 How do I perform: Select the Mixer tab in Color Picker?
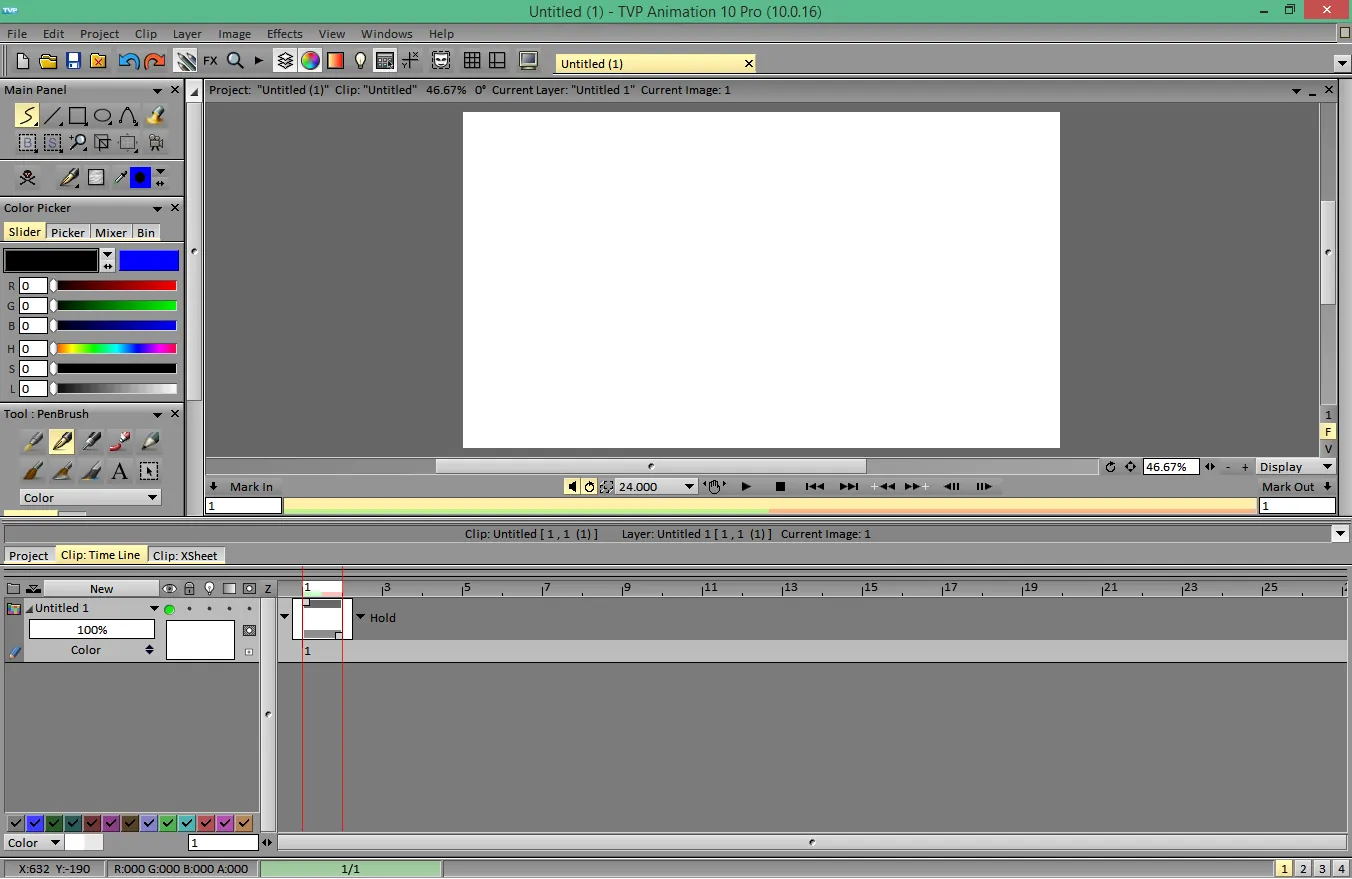[x=111, y=232]
